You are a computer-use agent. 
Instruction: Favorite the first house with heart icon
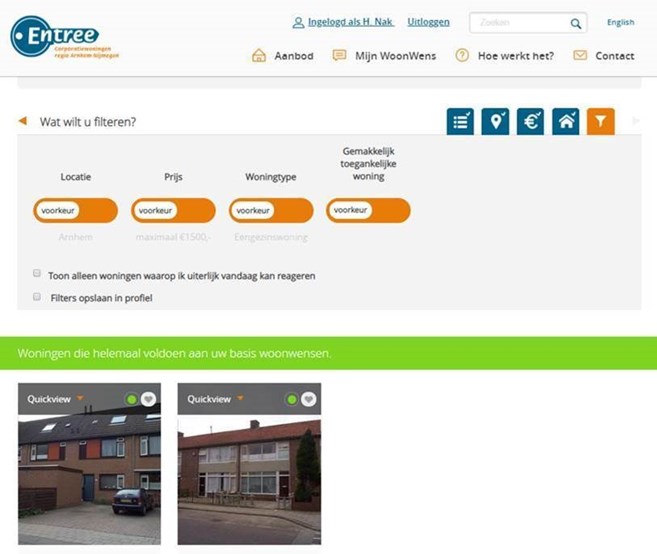pos(148,399)
